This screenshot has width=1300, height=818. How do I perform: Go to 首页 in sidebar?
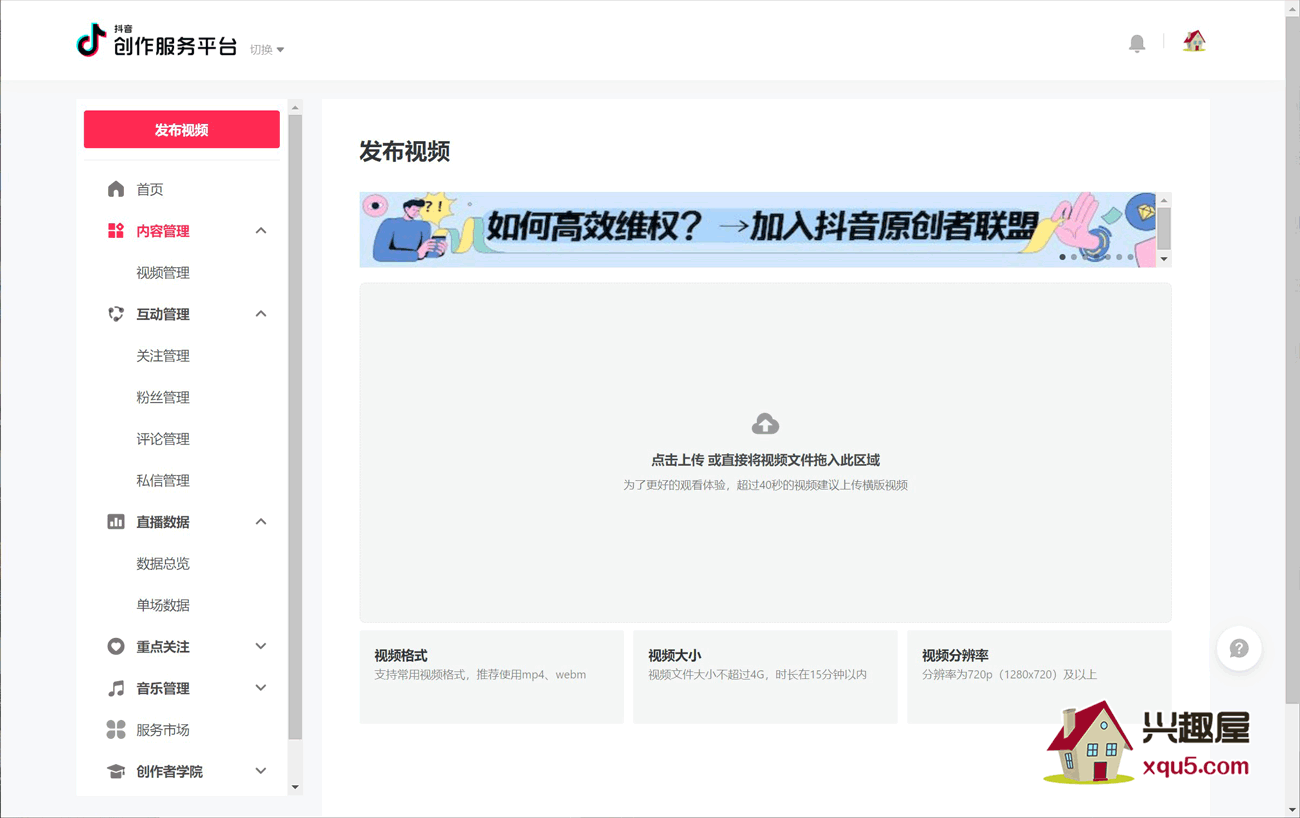[150, 189]
